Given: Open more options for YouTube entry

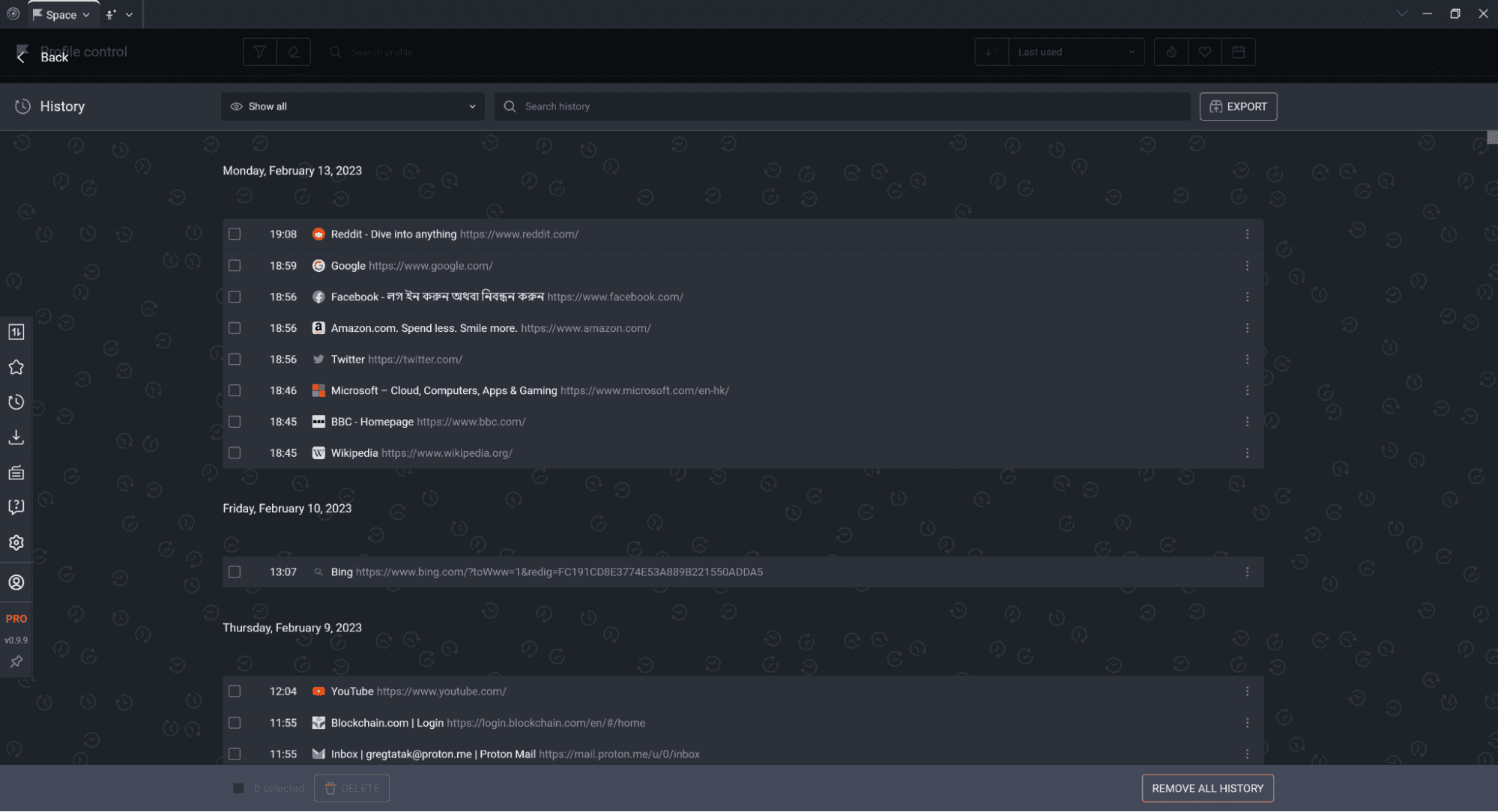Looking at the screenshot, I should pos(1247,691).
